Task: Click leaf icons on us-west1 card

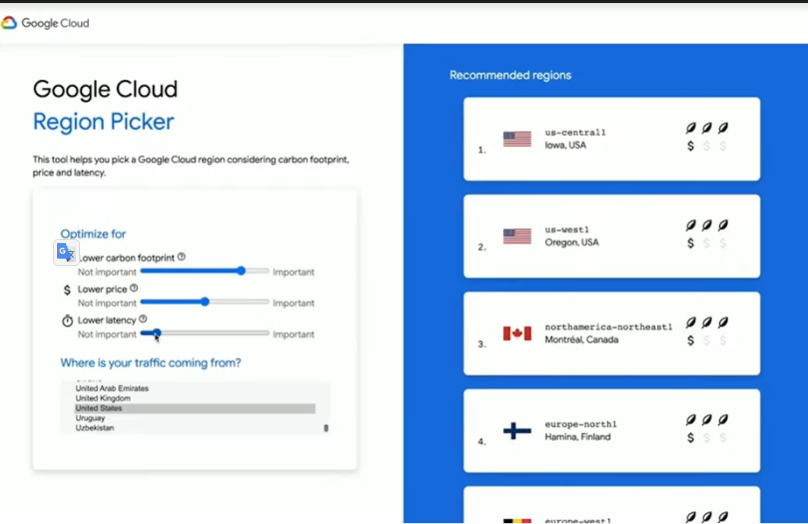Action: click(706, 225)
